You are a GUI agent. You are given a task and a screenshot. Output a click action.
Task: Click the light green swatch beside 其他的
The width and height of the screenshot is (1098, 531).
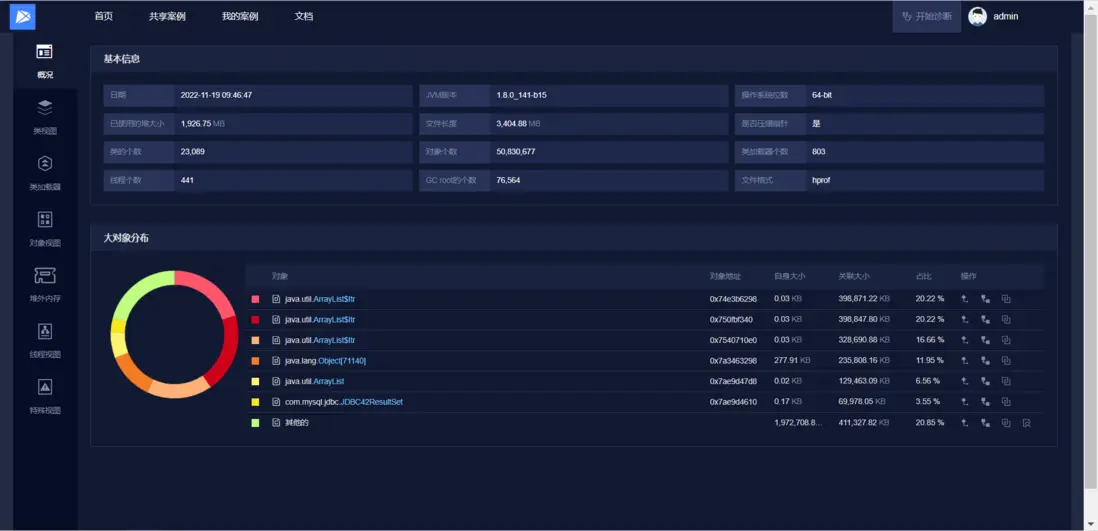tap(256, 423)
